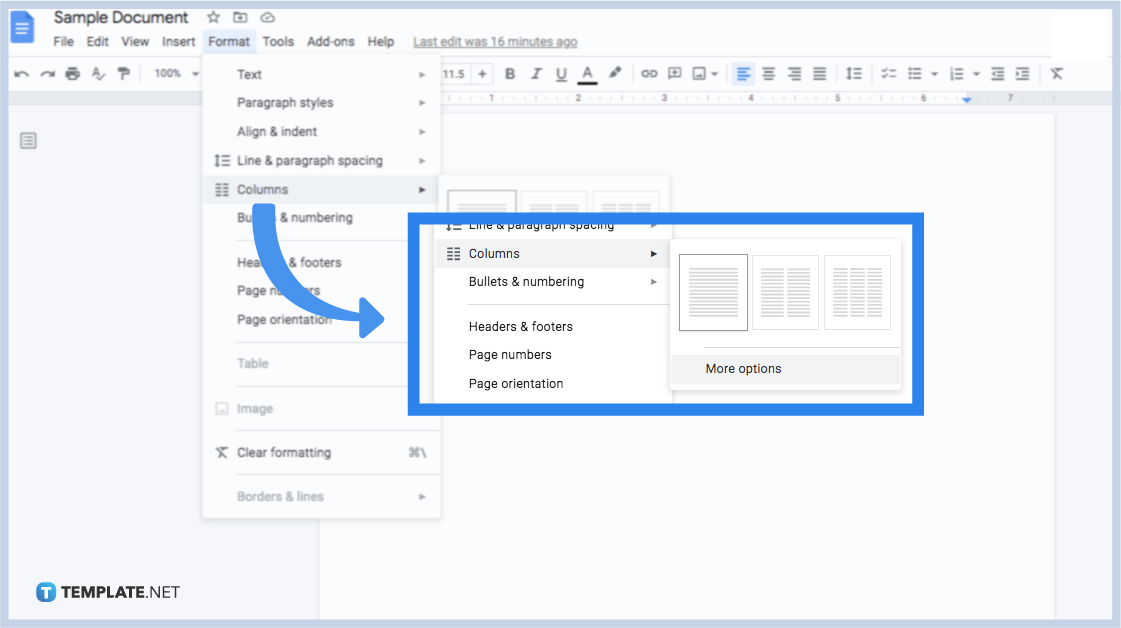The image size is (1121, 628).
Task: Open the zoom level dropdown
Action: [173, 73]
